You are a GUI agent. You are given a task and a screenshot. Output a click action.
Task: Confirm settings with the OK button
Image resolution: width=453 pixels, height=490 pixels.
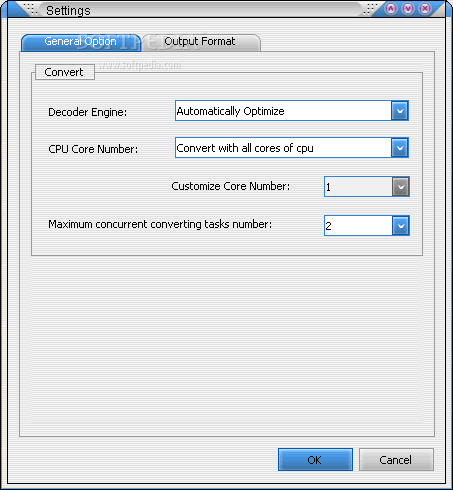[x=315, y=460]
